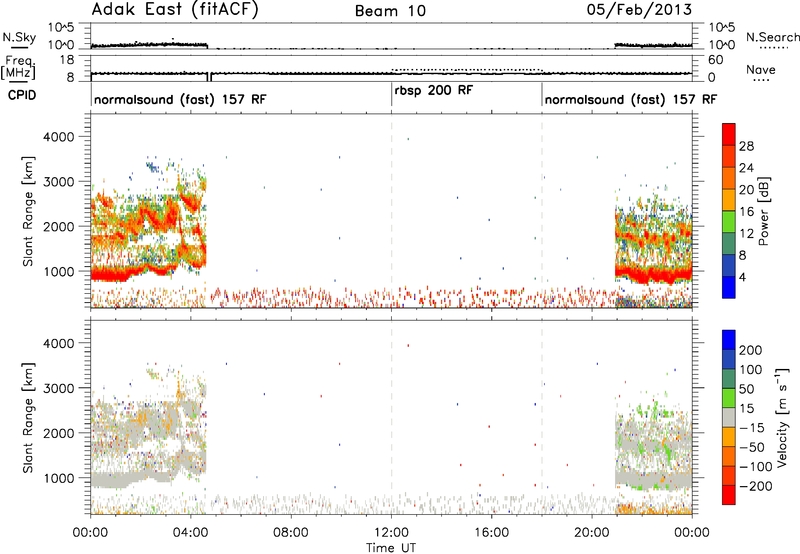Screen dimensions: 800x554
Task: Click the blue bottom segment of Power colorbar
Action: point(729,287)
